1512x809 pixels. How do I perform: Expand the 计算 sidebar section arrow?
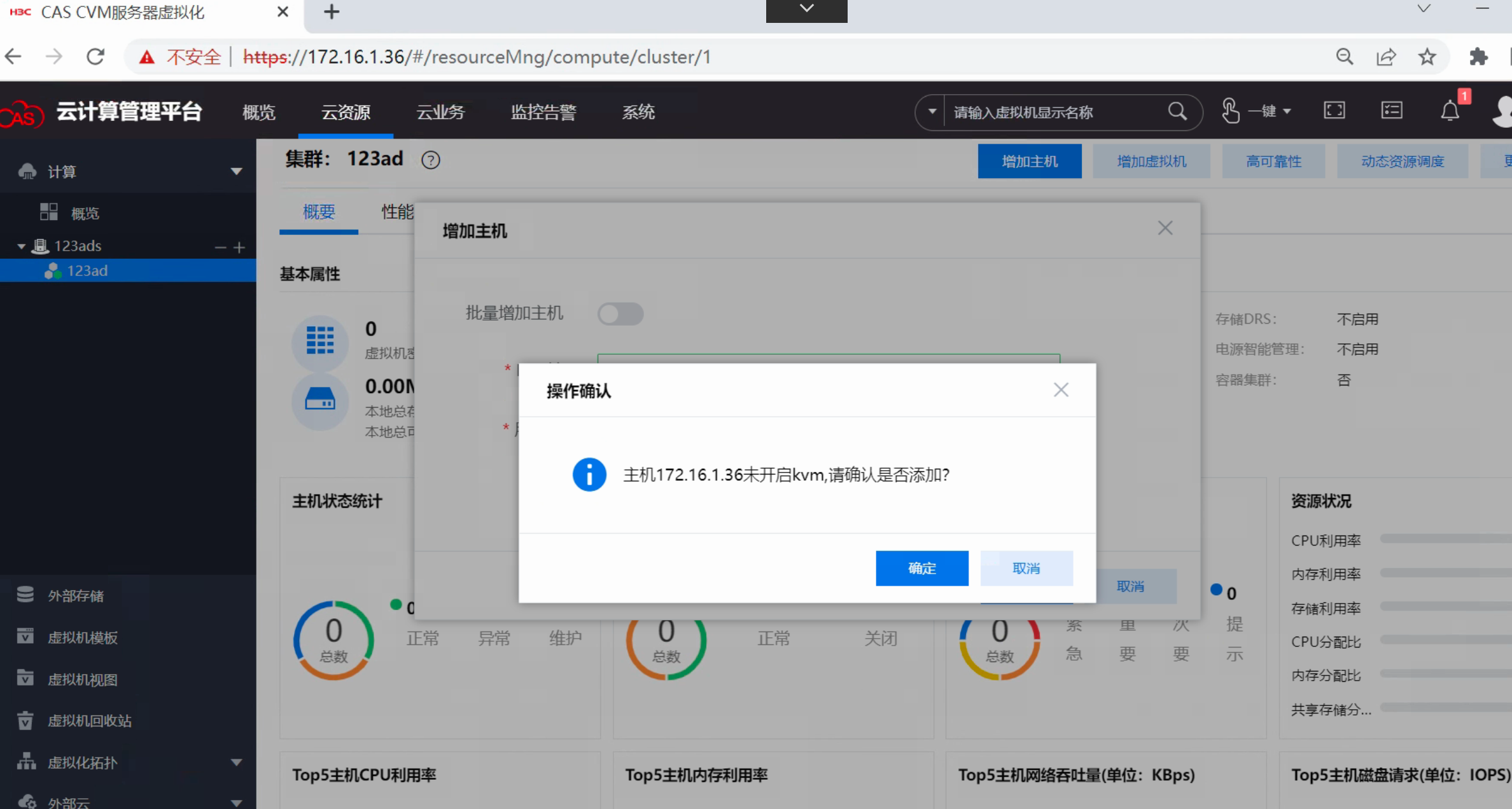pyautogui.click(x=236, y=171)
